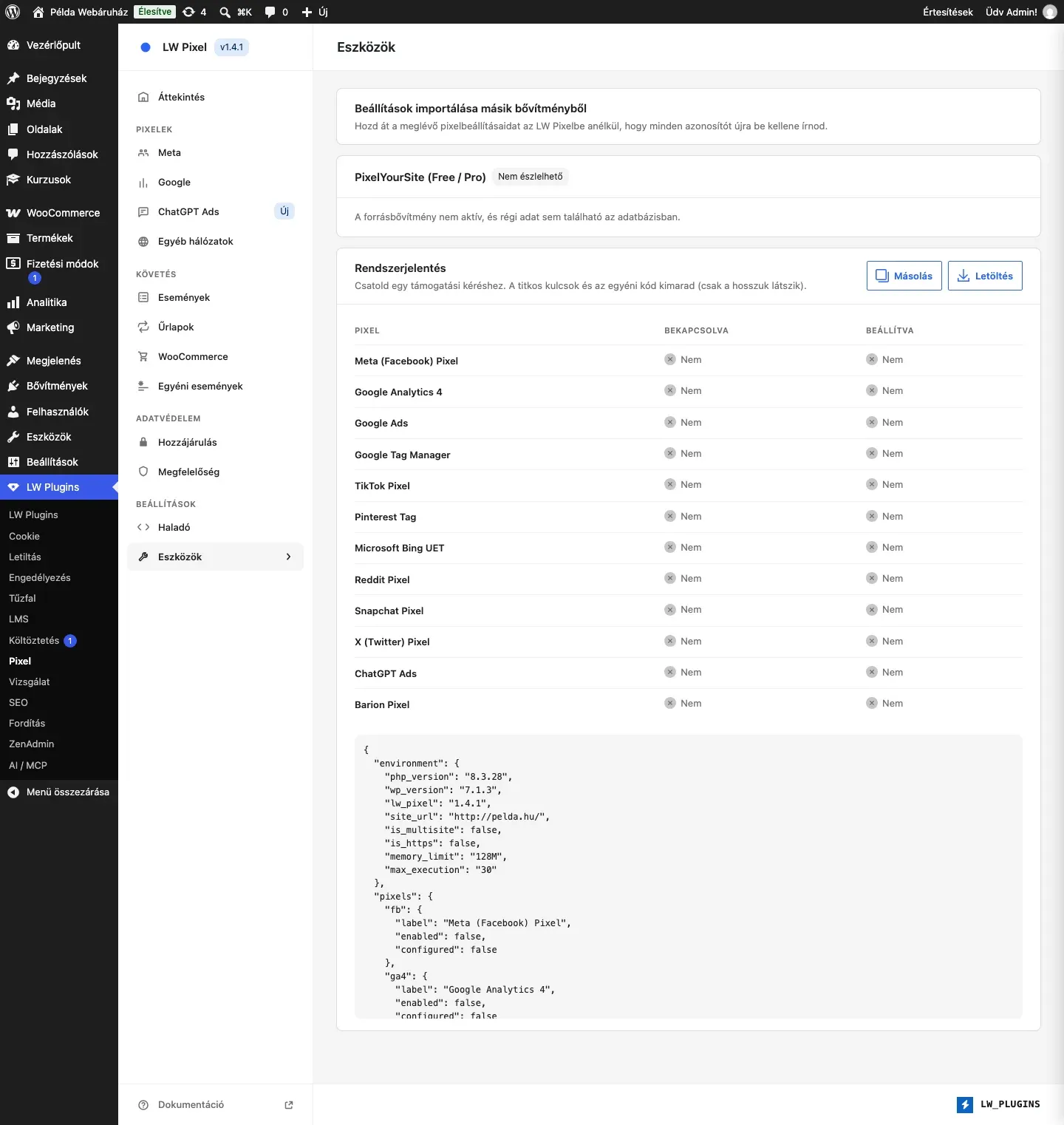Open Fizetési módok menu item
1064x1125 pixels.
click(59, 270)
